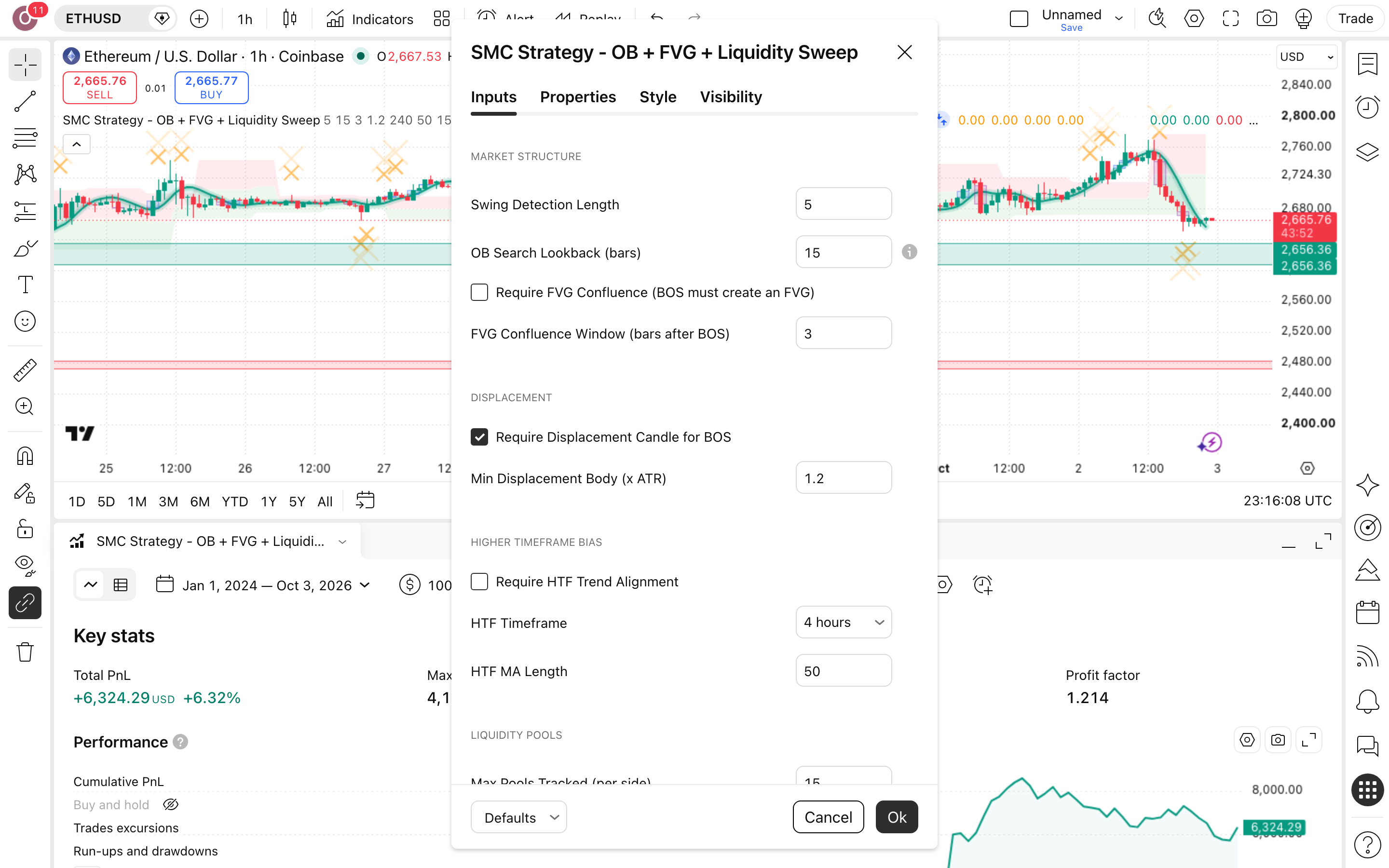
Task: Toggle magnet mode icon
Action: (x=25, y=456)
